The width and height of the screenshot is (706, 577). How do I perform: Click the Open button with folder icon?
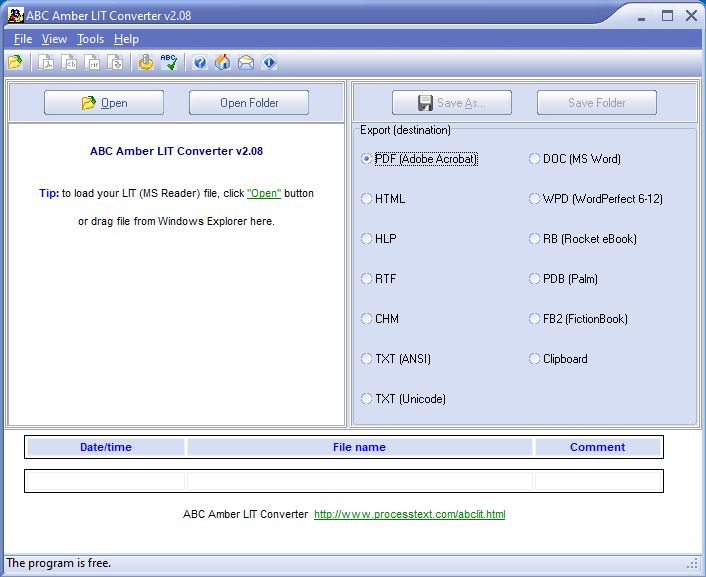(104, 103)
